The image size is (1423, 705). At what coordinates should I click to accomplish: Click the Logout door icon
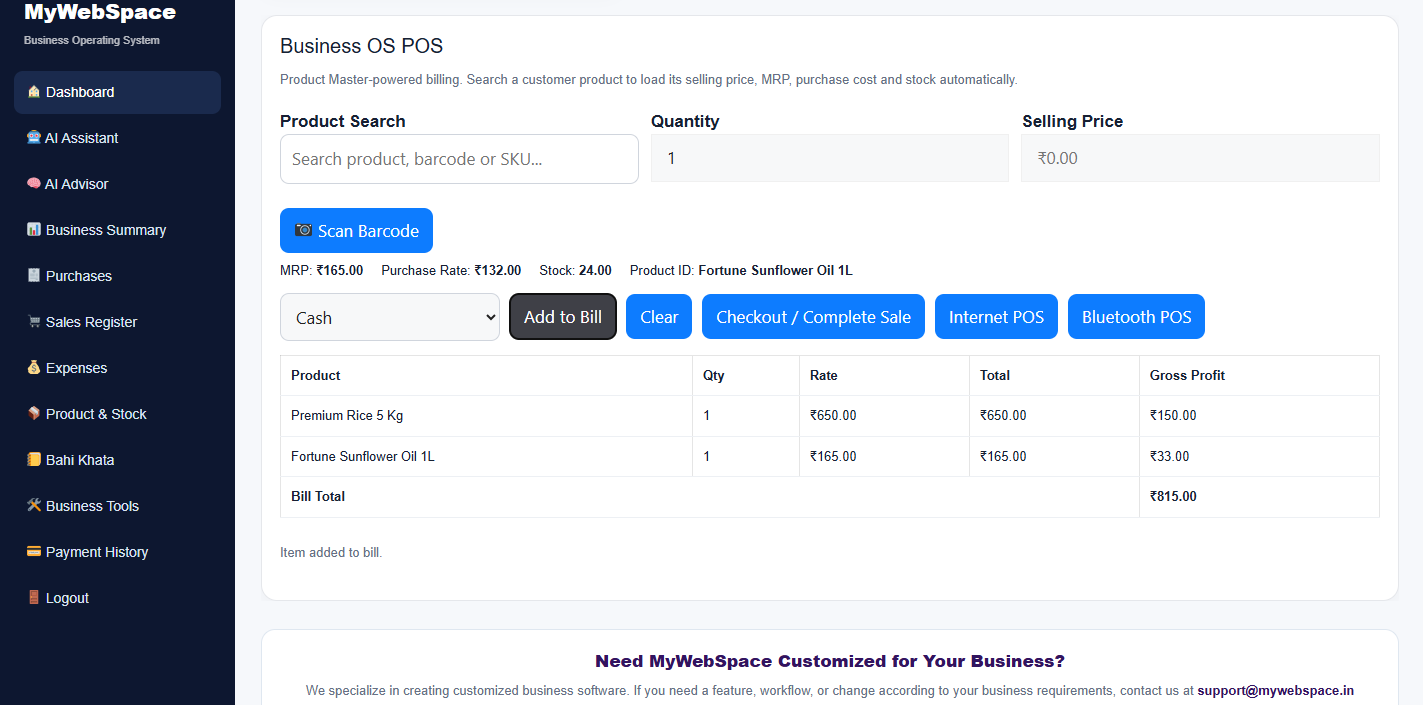[x=34, y=598]
